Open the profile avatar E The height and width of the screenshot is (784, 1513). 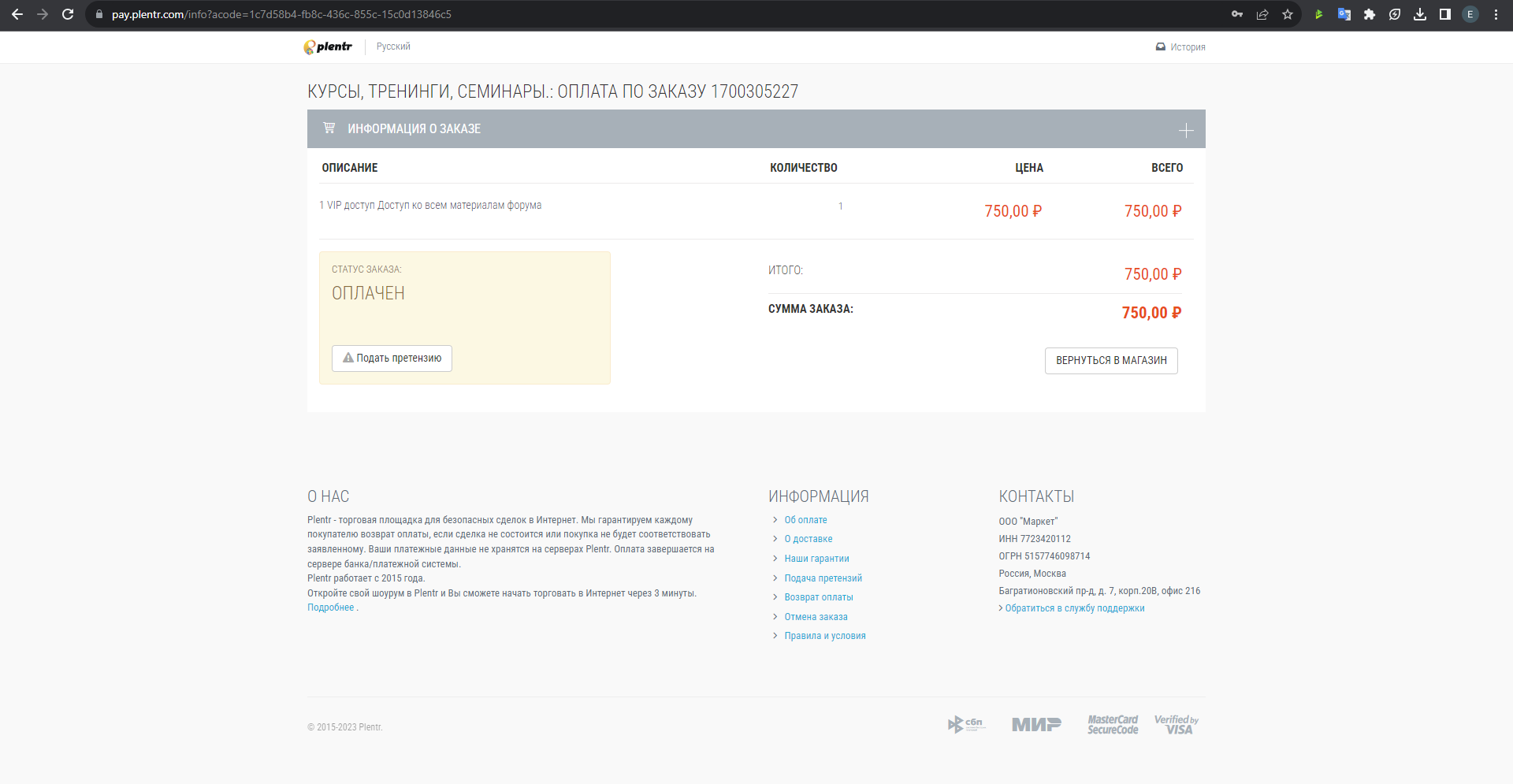(1470, 14)
